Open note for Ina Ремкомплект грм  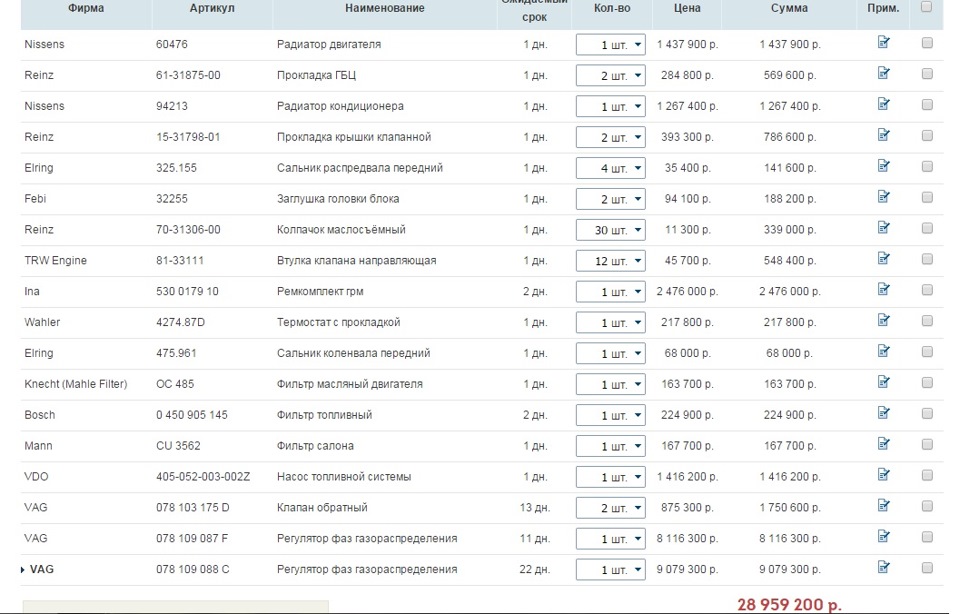point(883,289)
